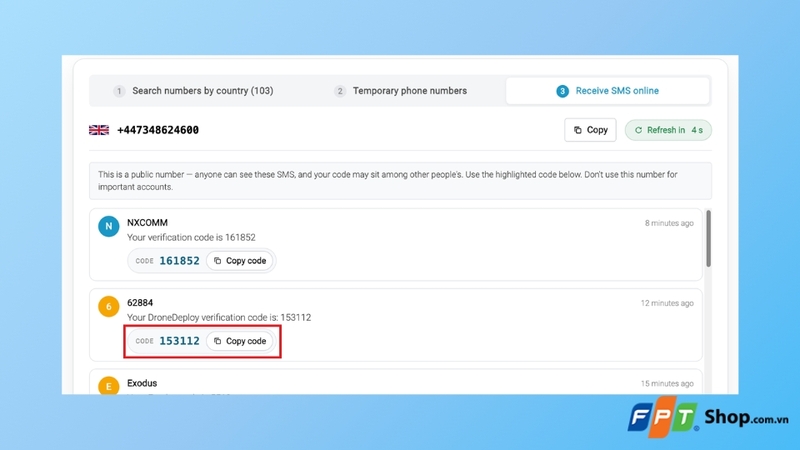Select the Receive SMS online tab

coord(607,91)
